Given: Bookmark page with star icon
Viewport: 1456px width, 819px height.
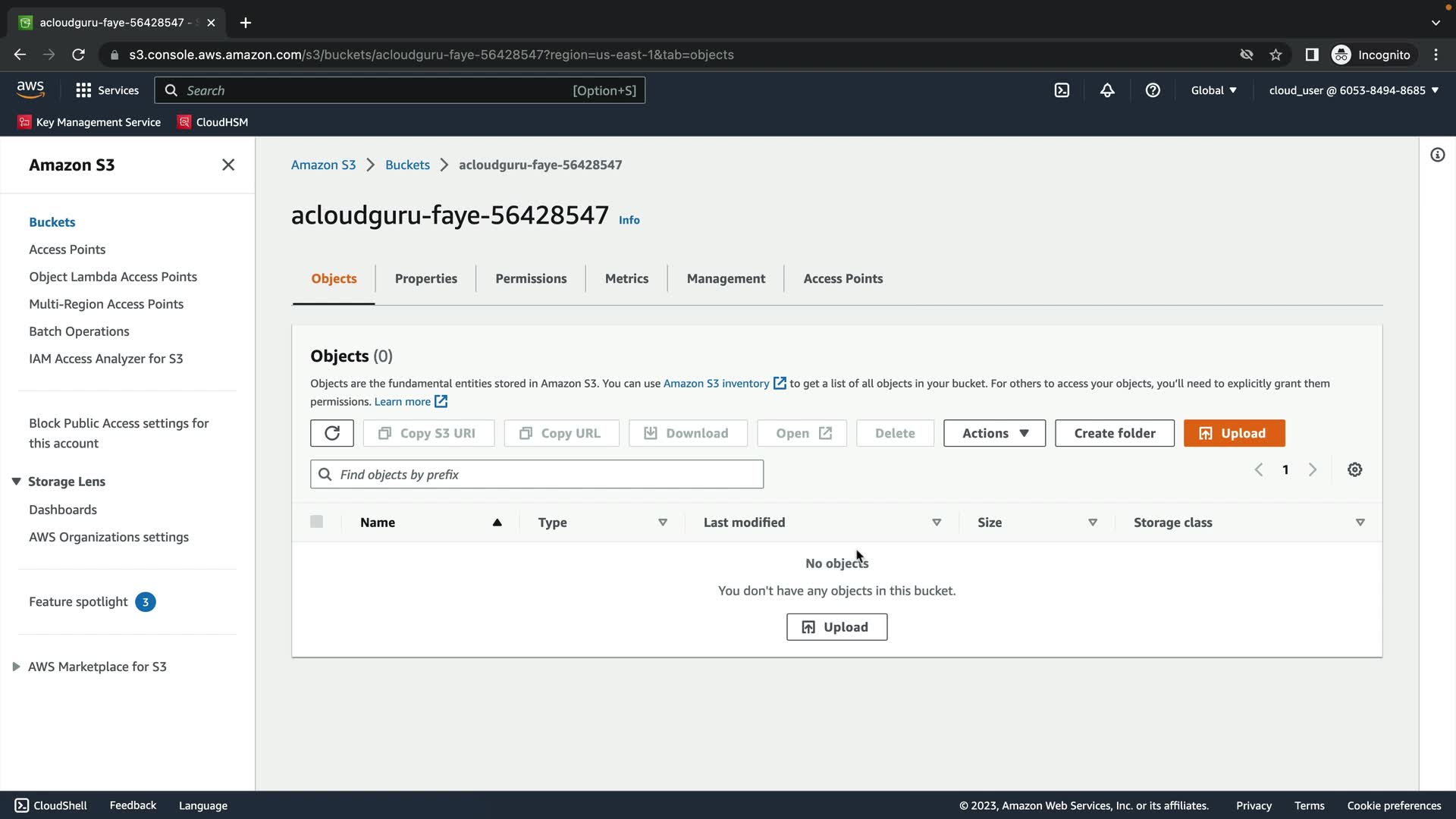Looking at the screenshot, I should [1276, 55].
